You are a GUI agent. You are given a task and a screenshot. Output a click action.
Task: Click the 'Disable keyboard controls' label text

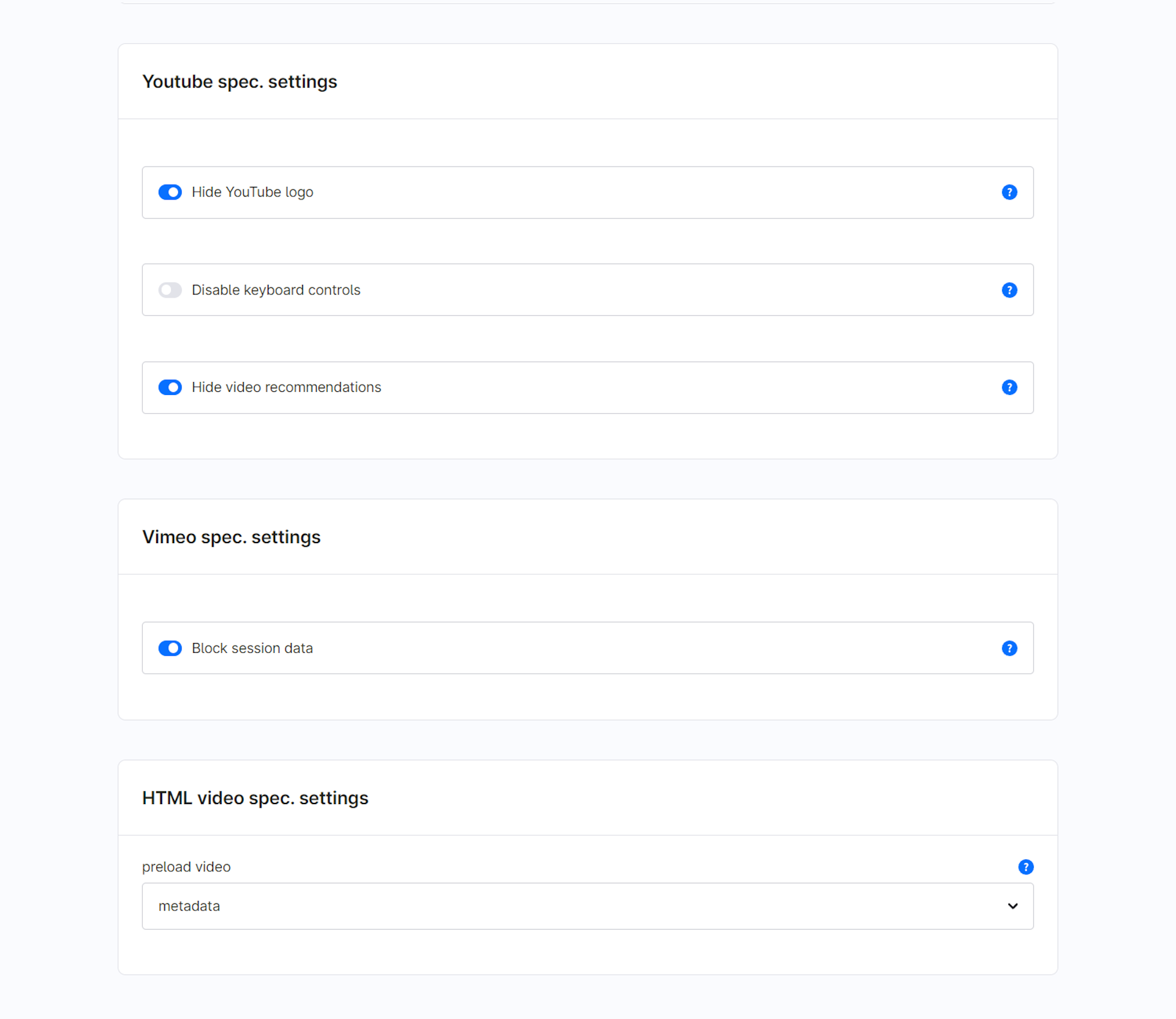tap(276, 290)
